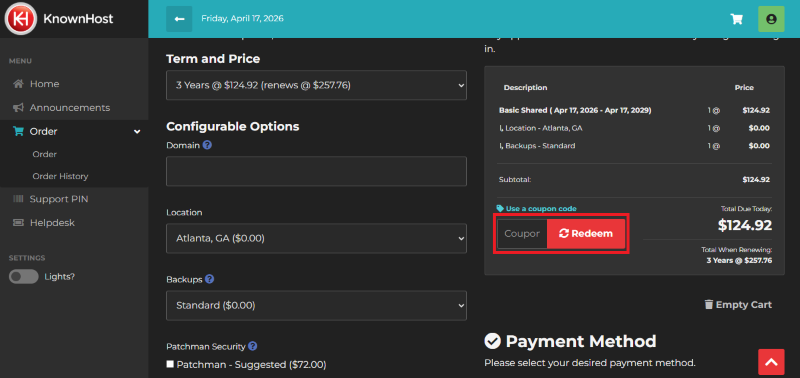800x378 pixels.
Task: Open the Backups dropdown
Action: pos(316,306)
